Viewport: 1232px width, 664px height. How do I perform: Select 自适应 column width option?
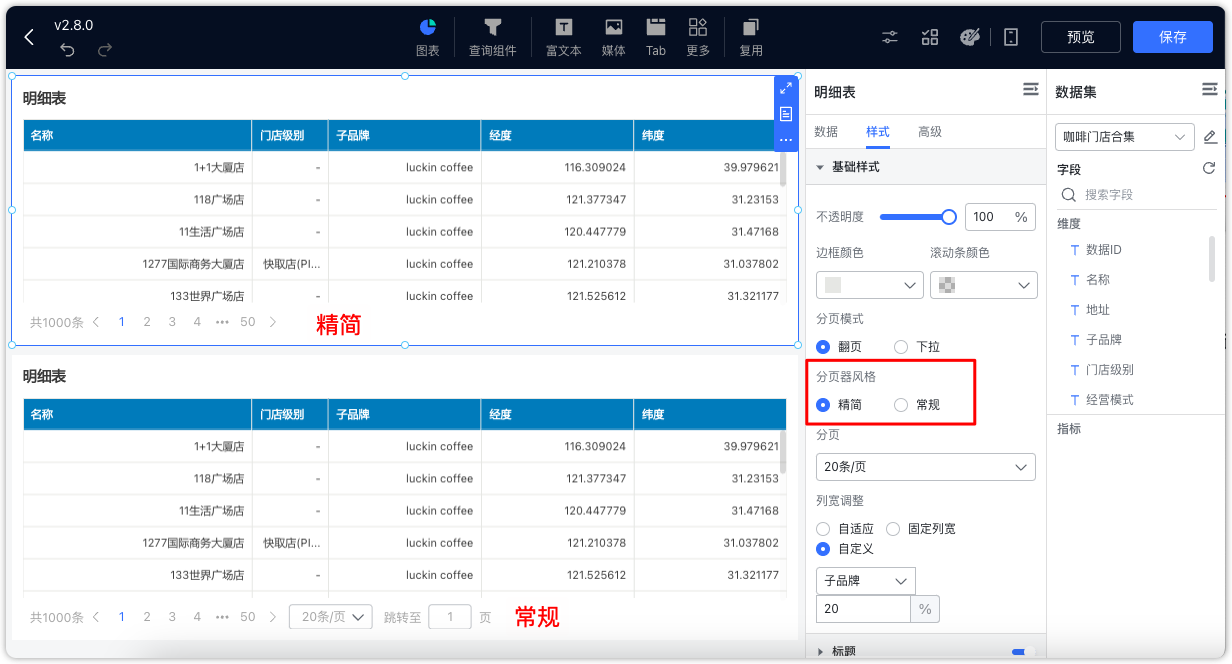pyautogui.click(x=823, y=528)
